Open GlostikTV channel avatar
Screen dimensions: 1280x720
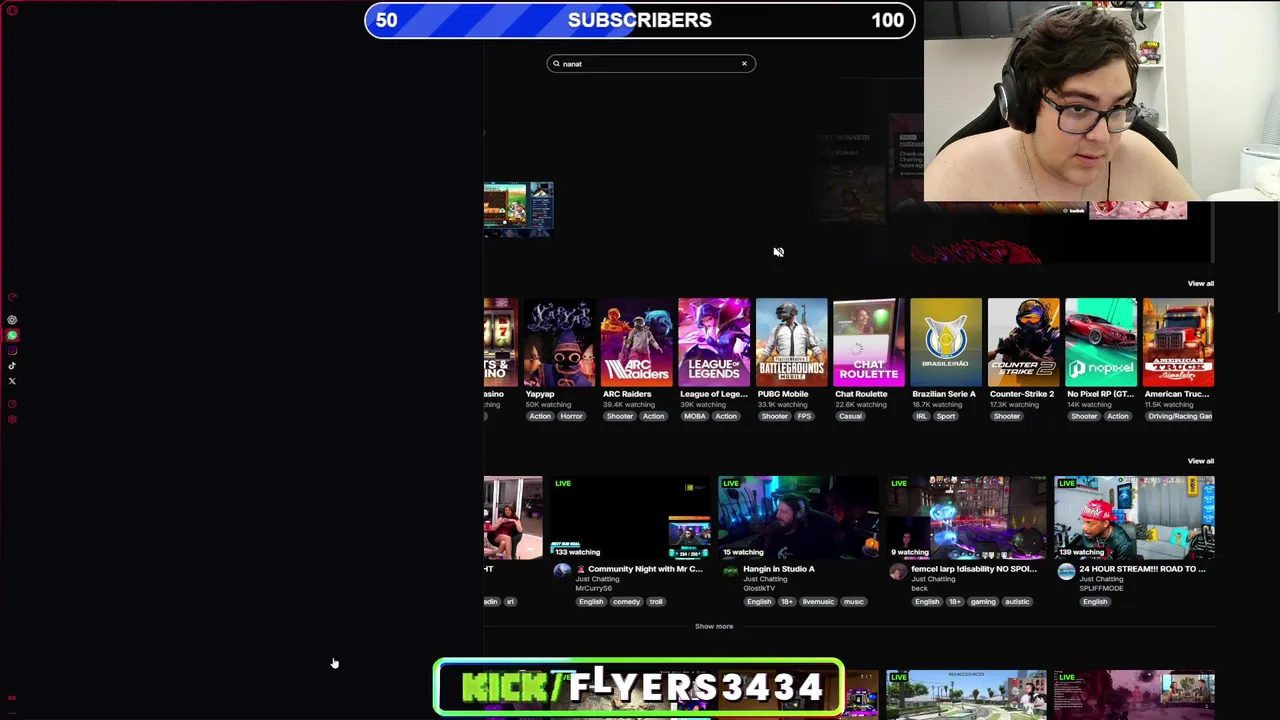tap(730, 571)
